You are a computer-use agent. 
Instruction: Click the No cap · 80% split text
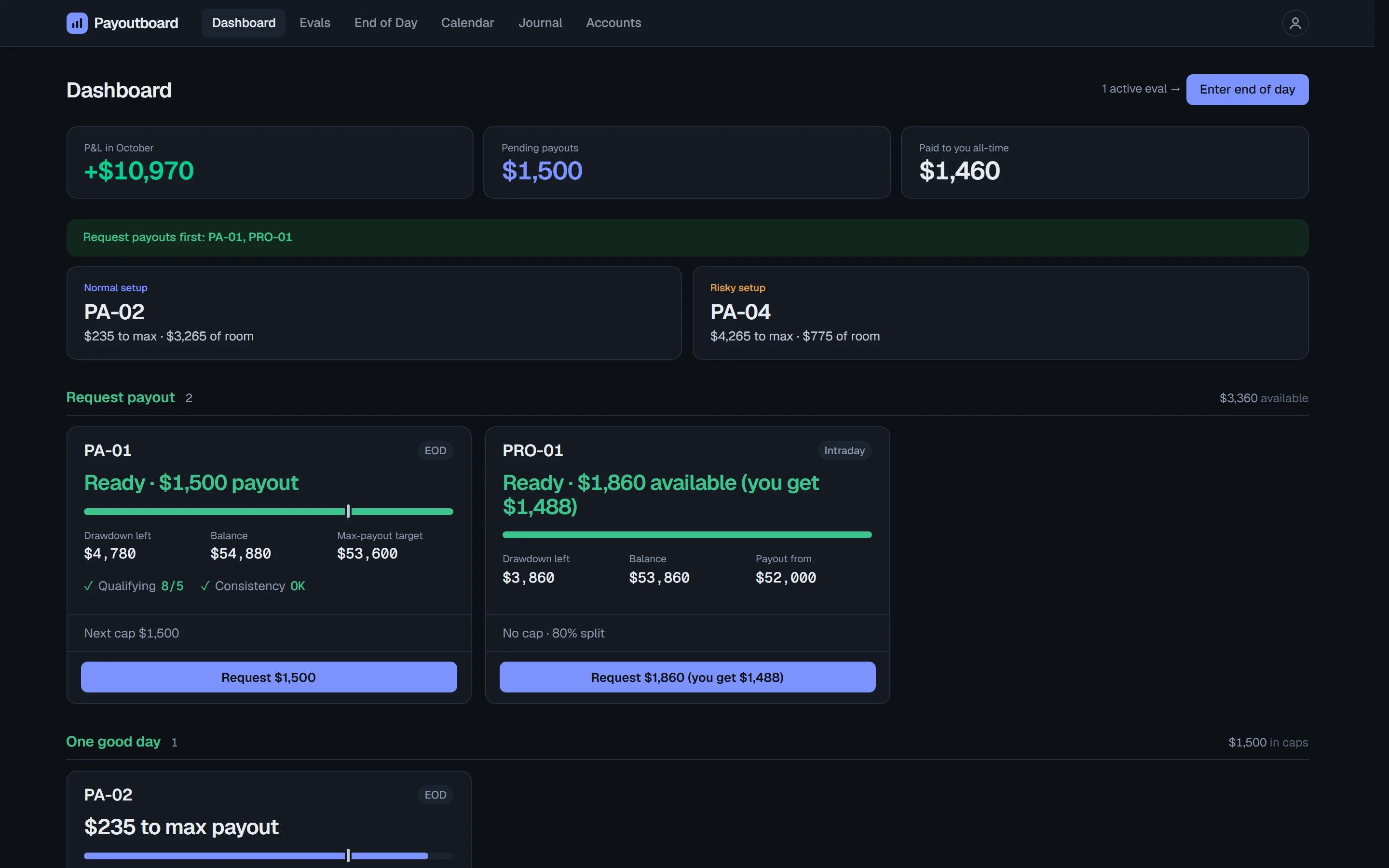coord(553,633)
